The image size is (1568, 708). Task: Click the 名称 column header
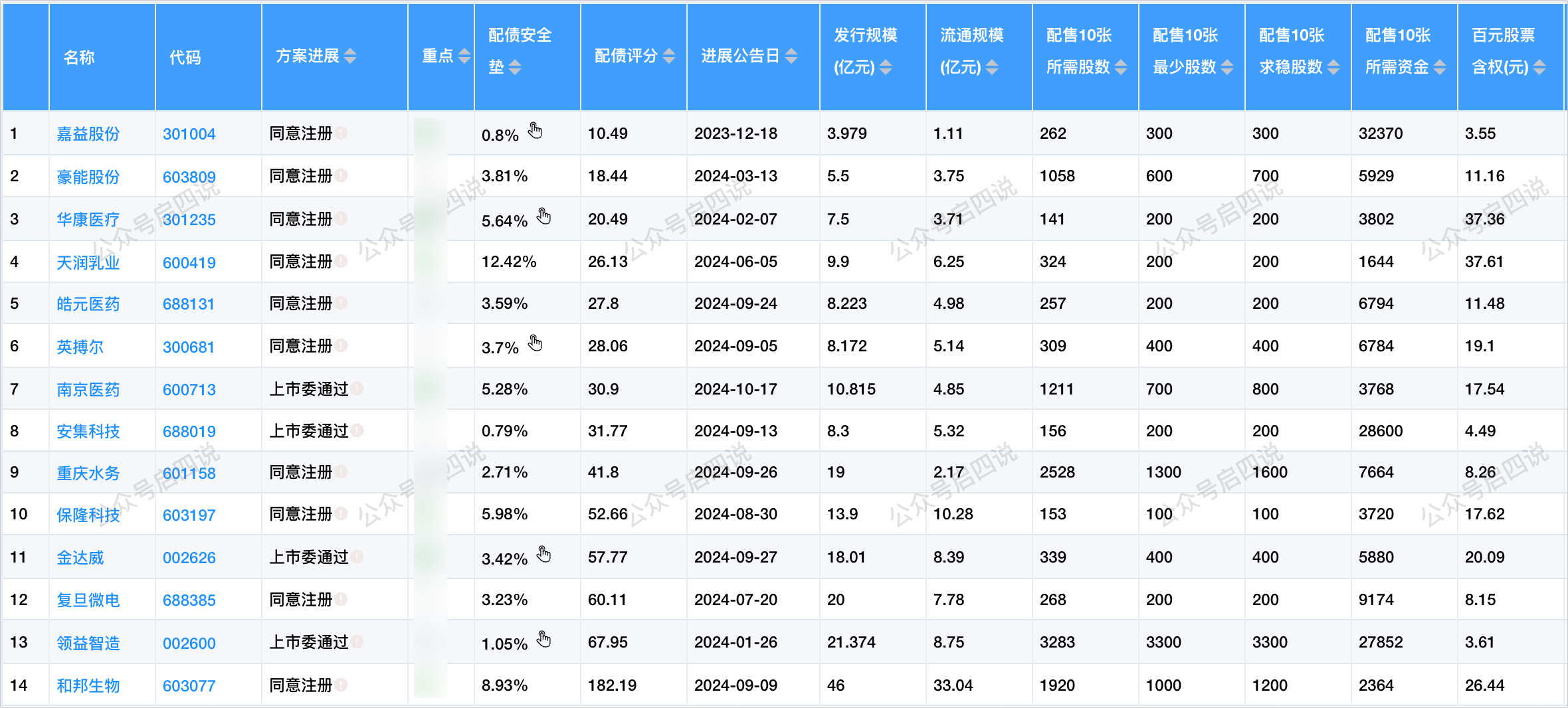(x=79, y=57)
